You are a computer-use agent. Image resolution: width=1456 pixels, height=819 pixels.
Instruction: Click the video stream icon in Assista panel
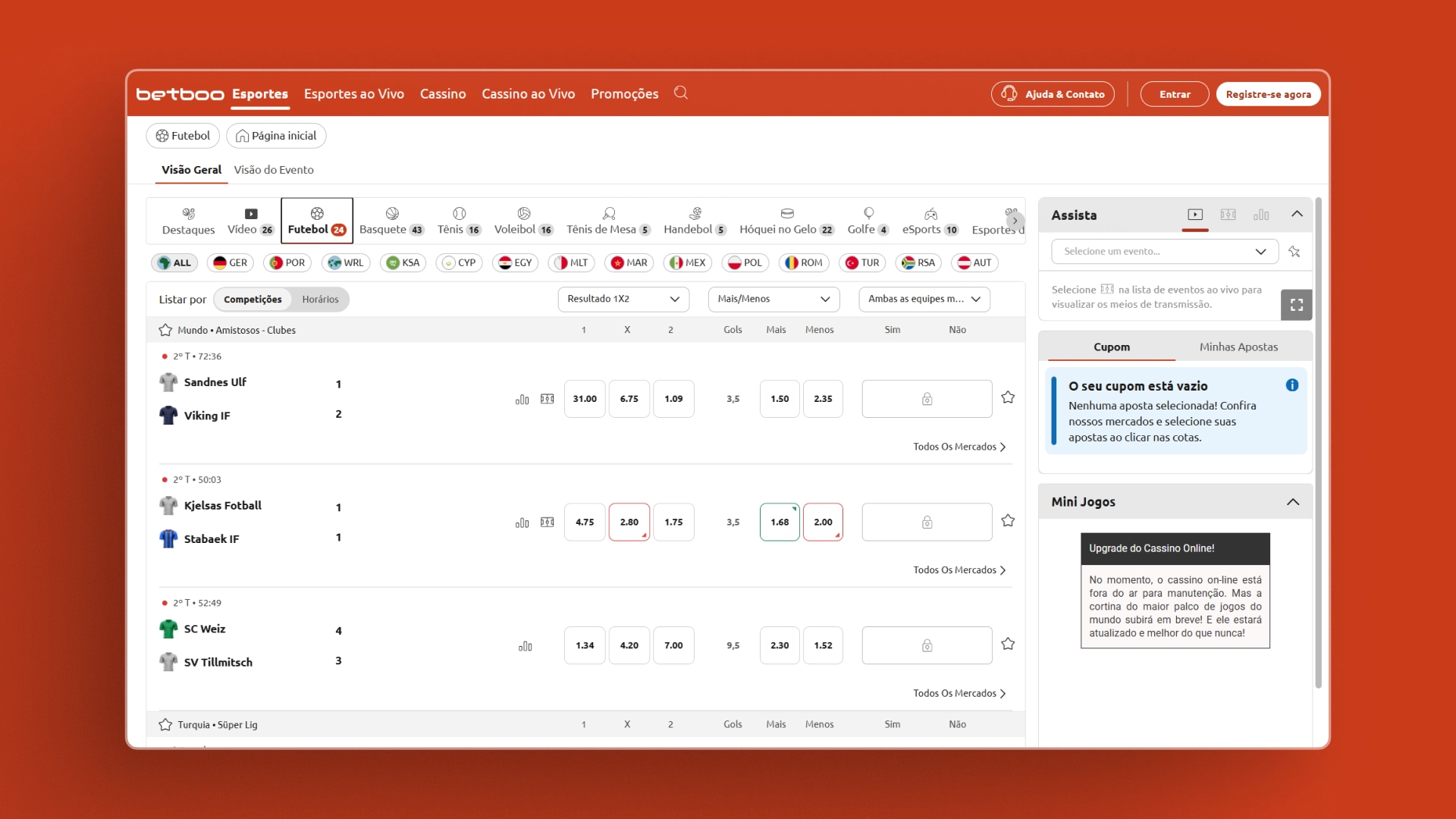[1195, 215]
